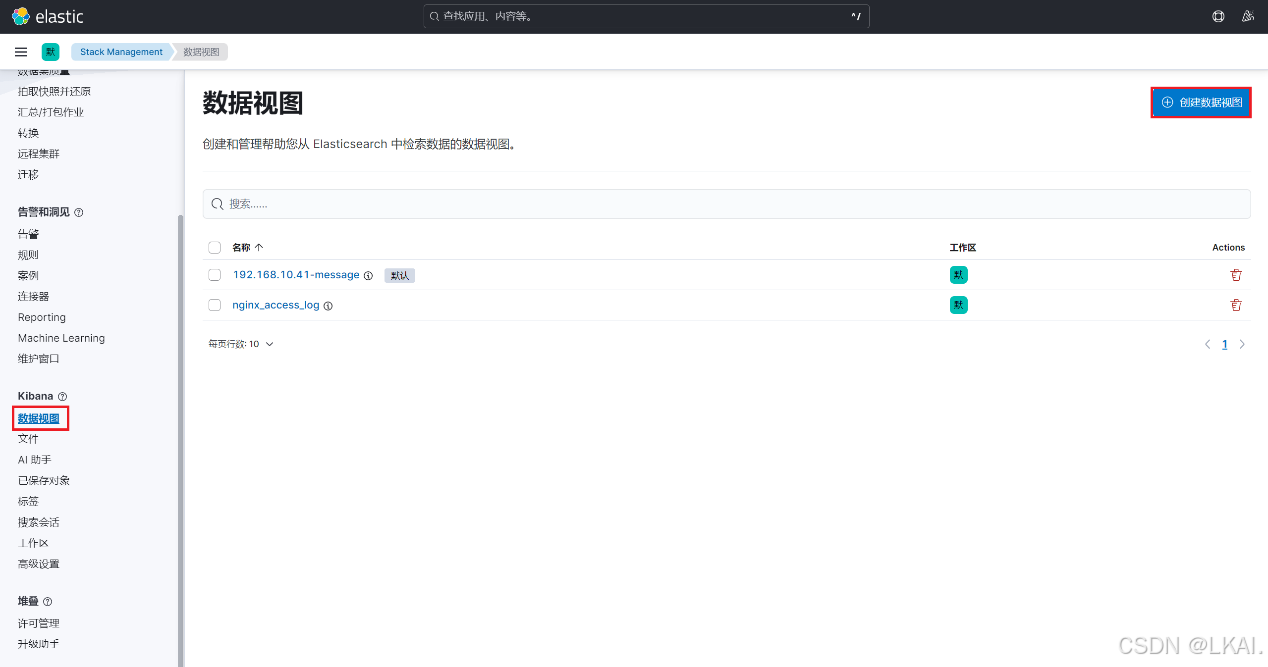Sort by the 名称 column header
The height and width of the screenshot is (667, 1268).
pos(247,247)
